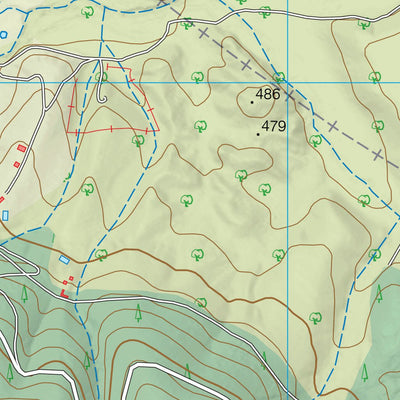Viewport: 400px width, 400px height.
Task: Click the black dot marking spot height 486
Action: pyautogui.click(x=252, y=102)
